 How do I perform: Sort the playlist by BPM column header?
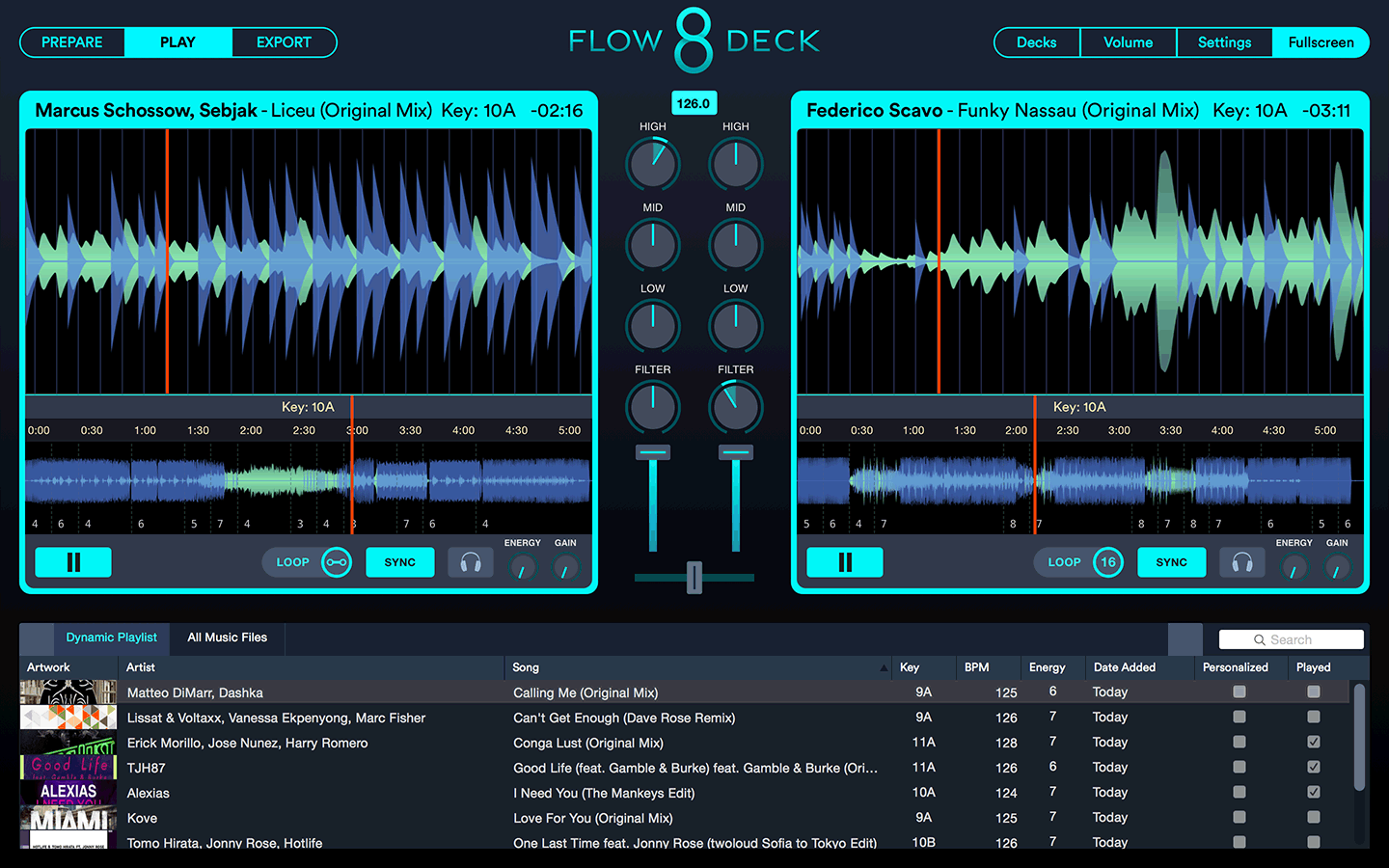click(x=977, y=667)
